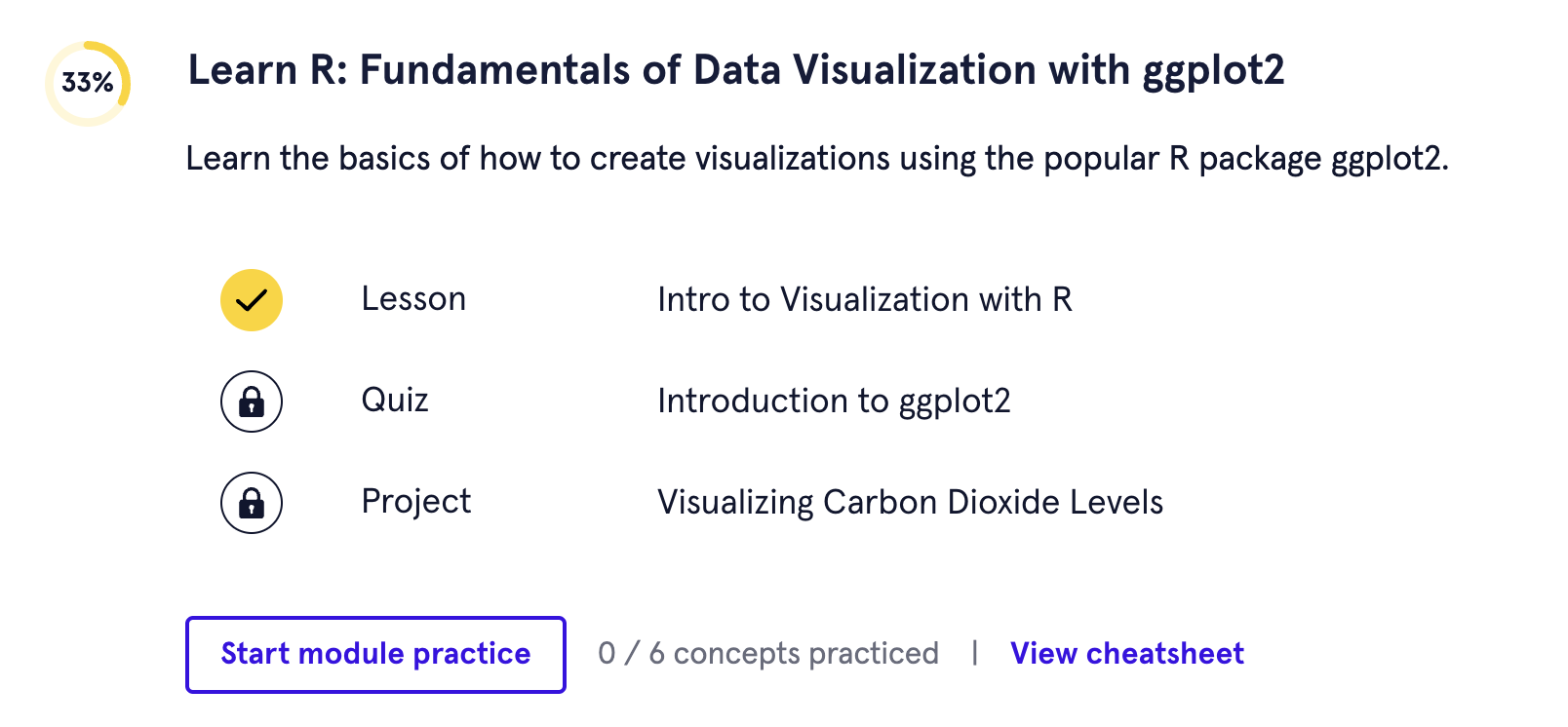Click the module title heading
This screenshot has width=1568, height=727.
735,70
